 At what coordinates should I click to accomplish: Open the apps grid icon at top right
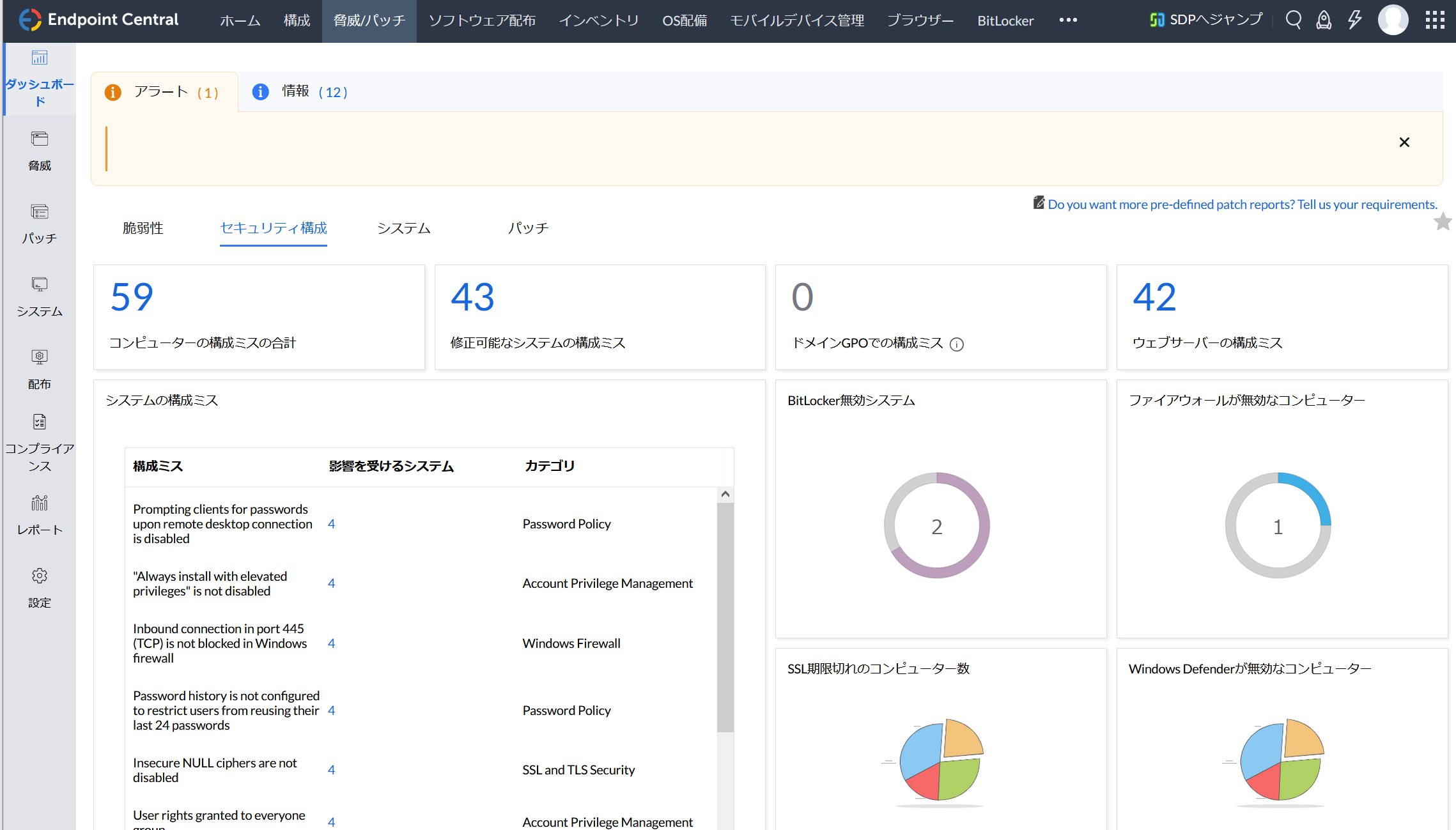1435,20
